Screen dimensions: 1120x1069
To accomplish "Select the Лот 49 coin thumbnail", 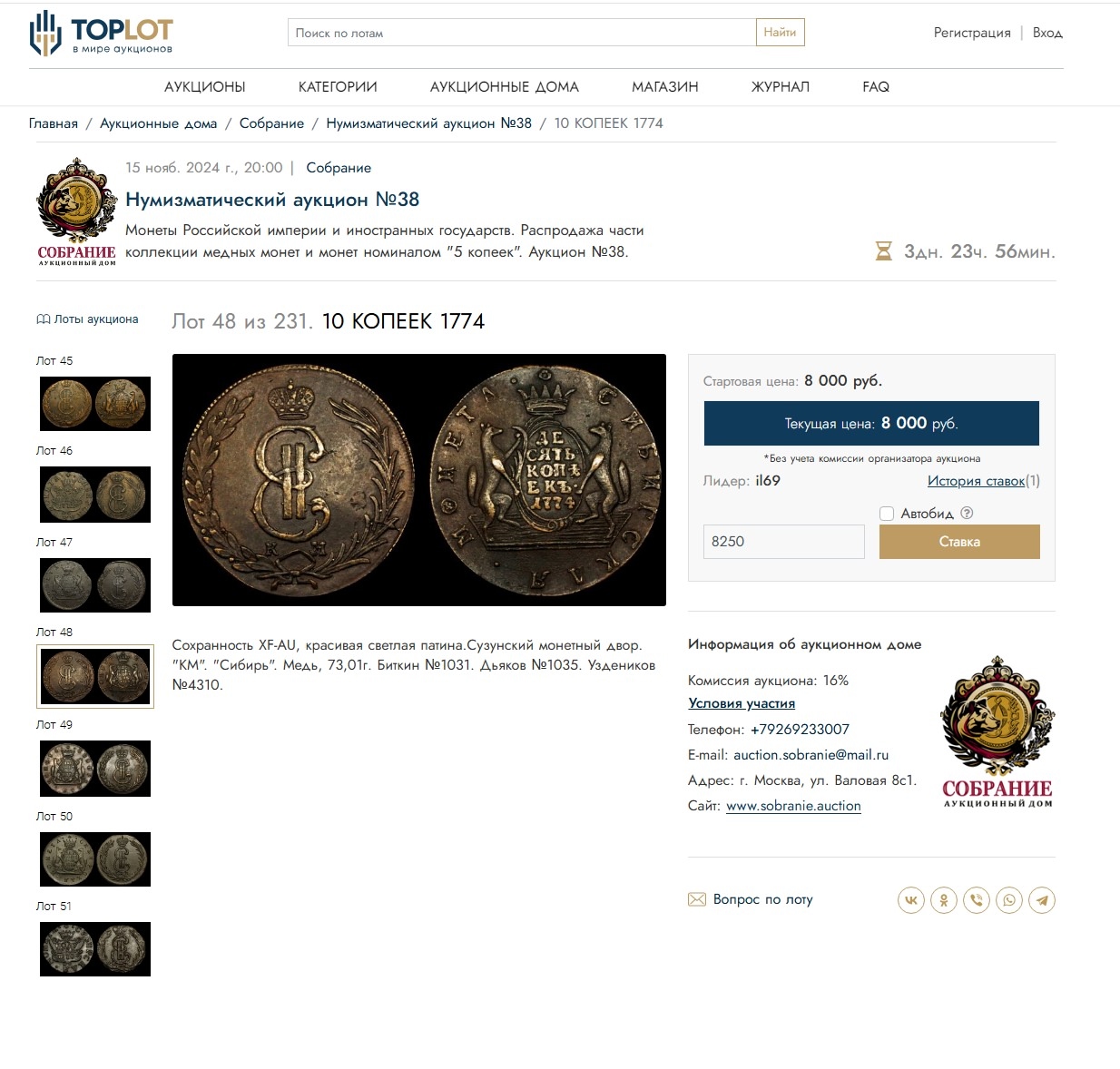I will [95, 769].
